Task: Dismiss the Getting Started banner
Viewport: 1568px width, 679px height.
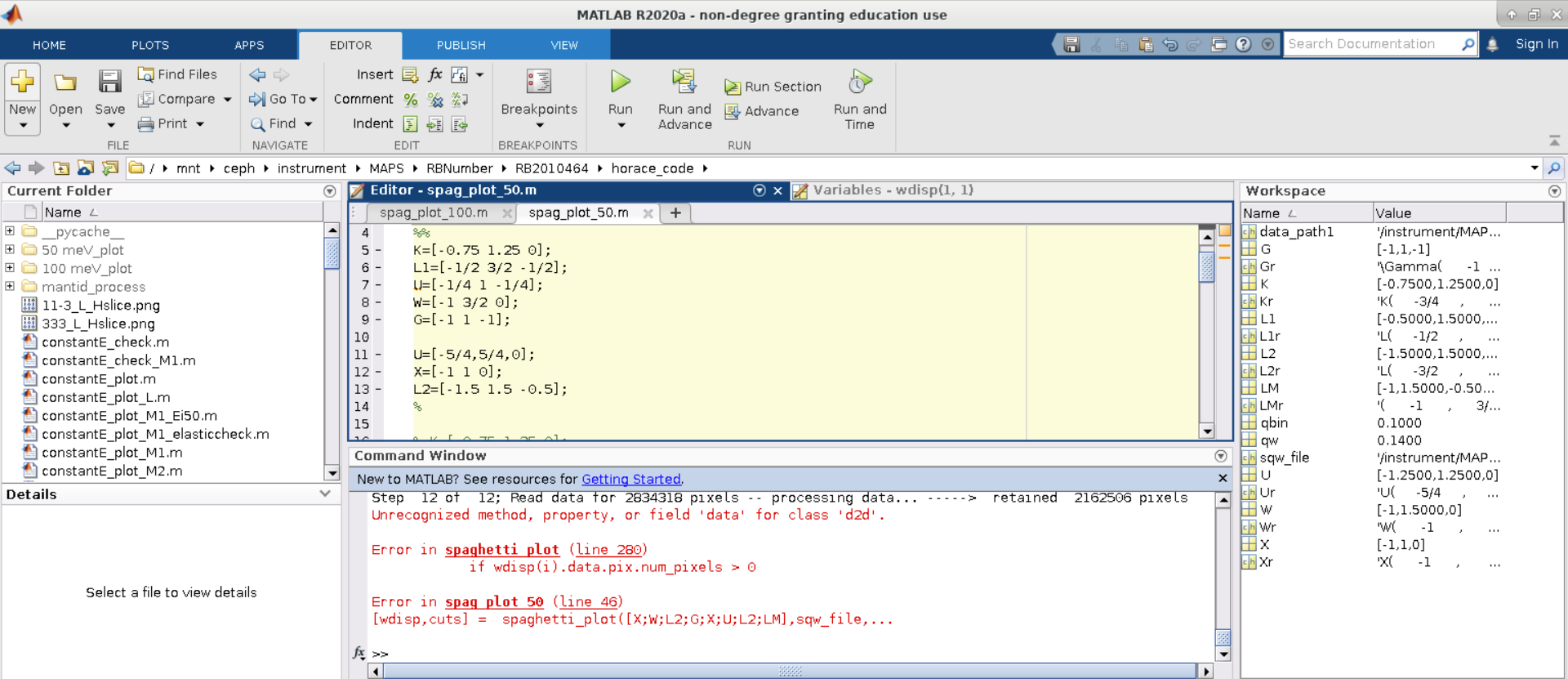Action: (x=1222, y=478)
